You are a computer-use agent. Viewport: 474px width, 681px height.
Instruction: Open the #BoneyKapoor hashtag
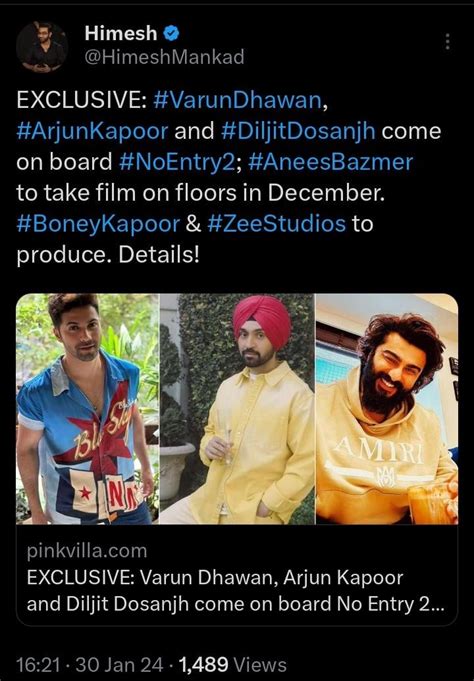point(98,224)
